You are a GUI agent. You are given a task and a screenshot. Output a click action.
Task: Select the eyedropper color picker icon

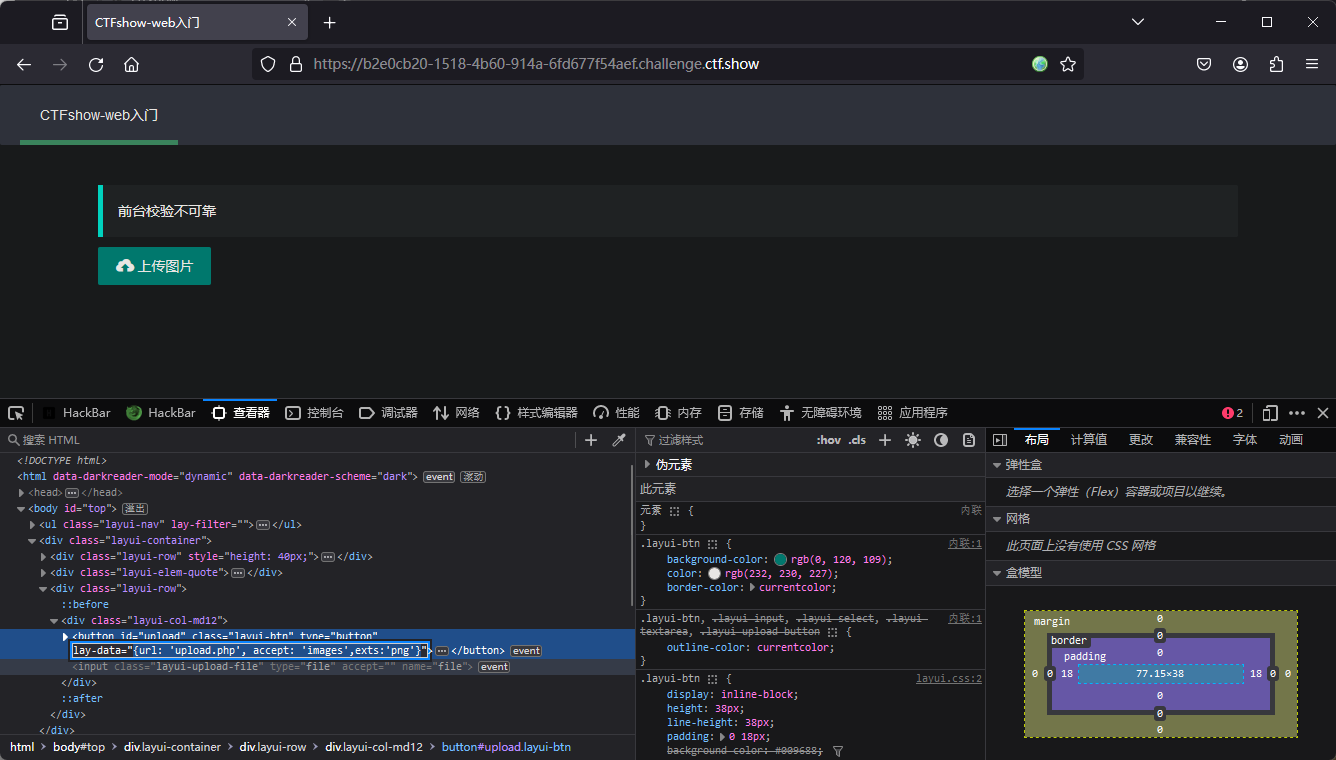[x=618, y=440]
